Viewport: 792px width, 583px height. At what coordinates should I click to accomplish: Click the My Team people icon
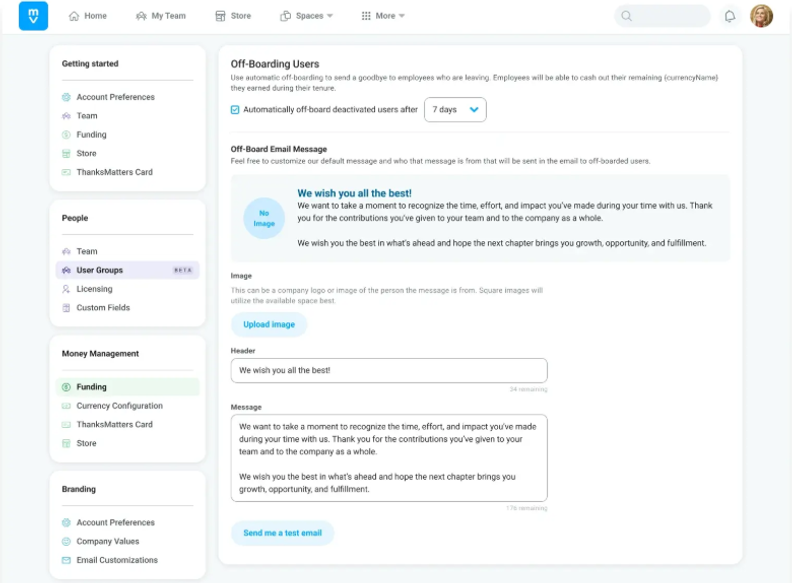point(141,16)
